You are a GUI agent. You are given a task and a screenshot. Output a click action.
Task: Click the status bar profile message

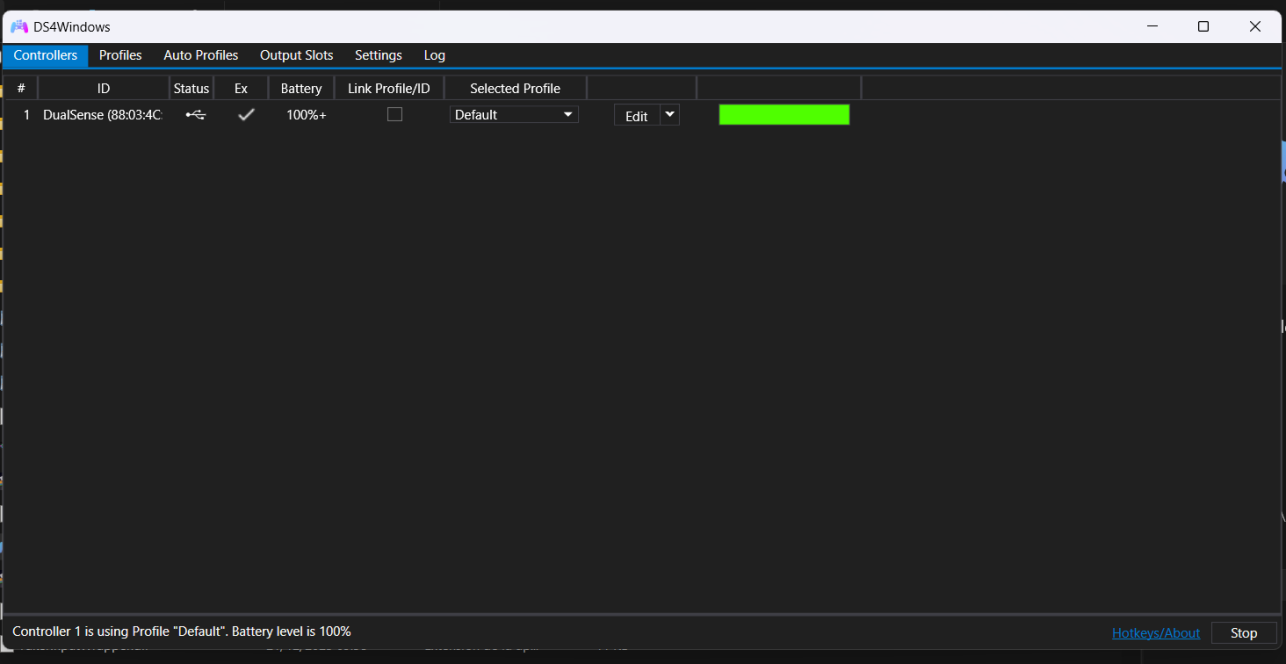pyautogui.click(x=182, y=632)
